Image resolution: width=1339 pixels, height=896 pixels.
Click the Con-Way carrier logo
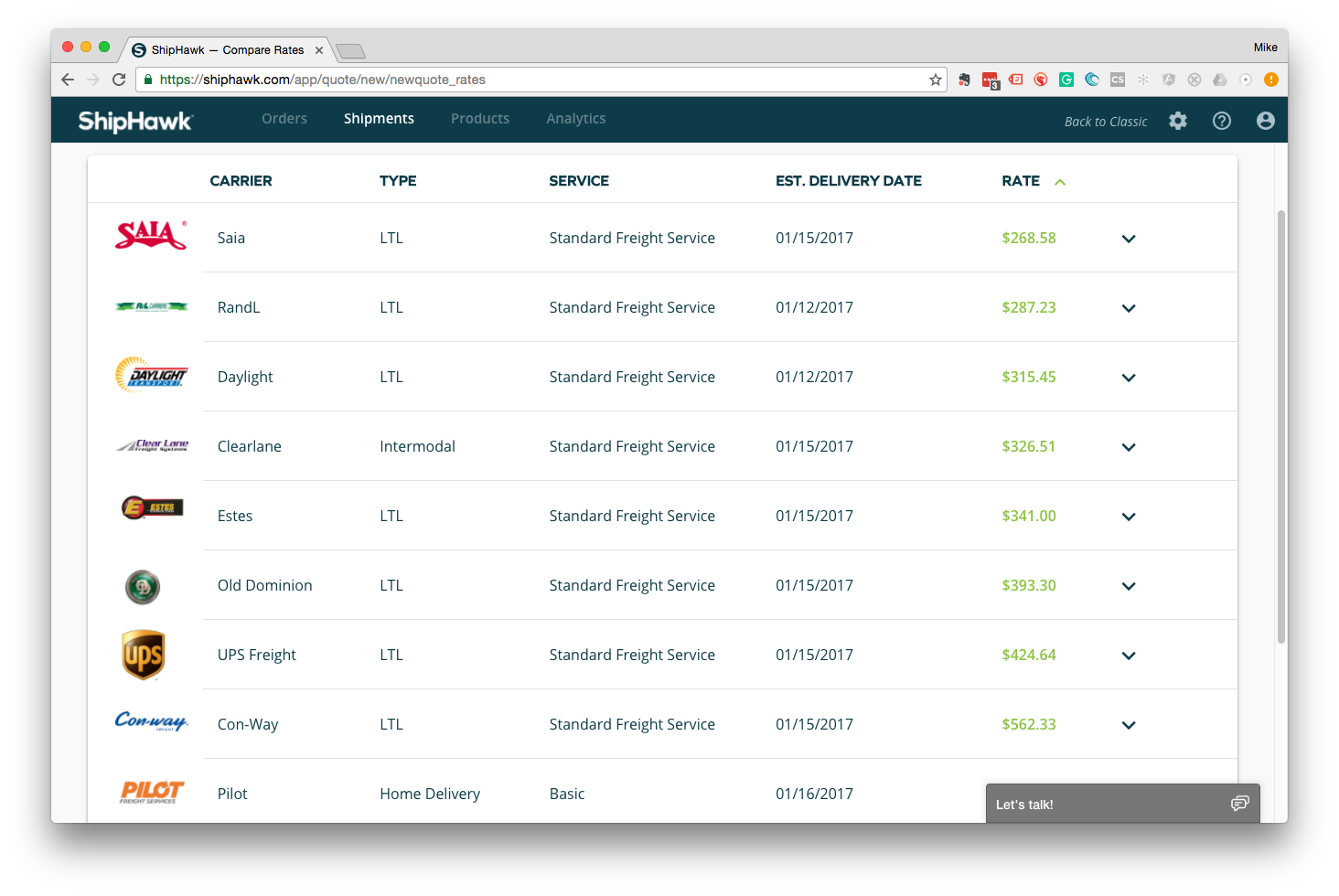point(152,721)
